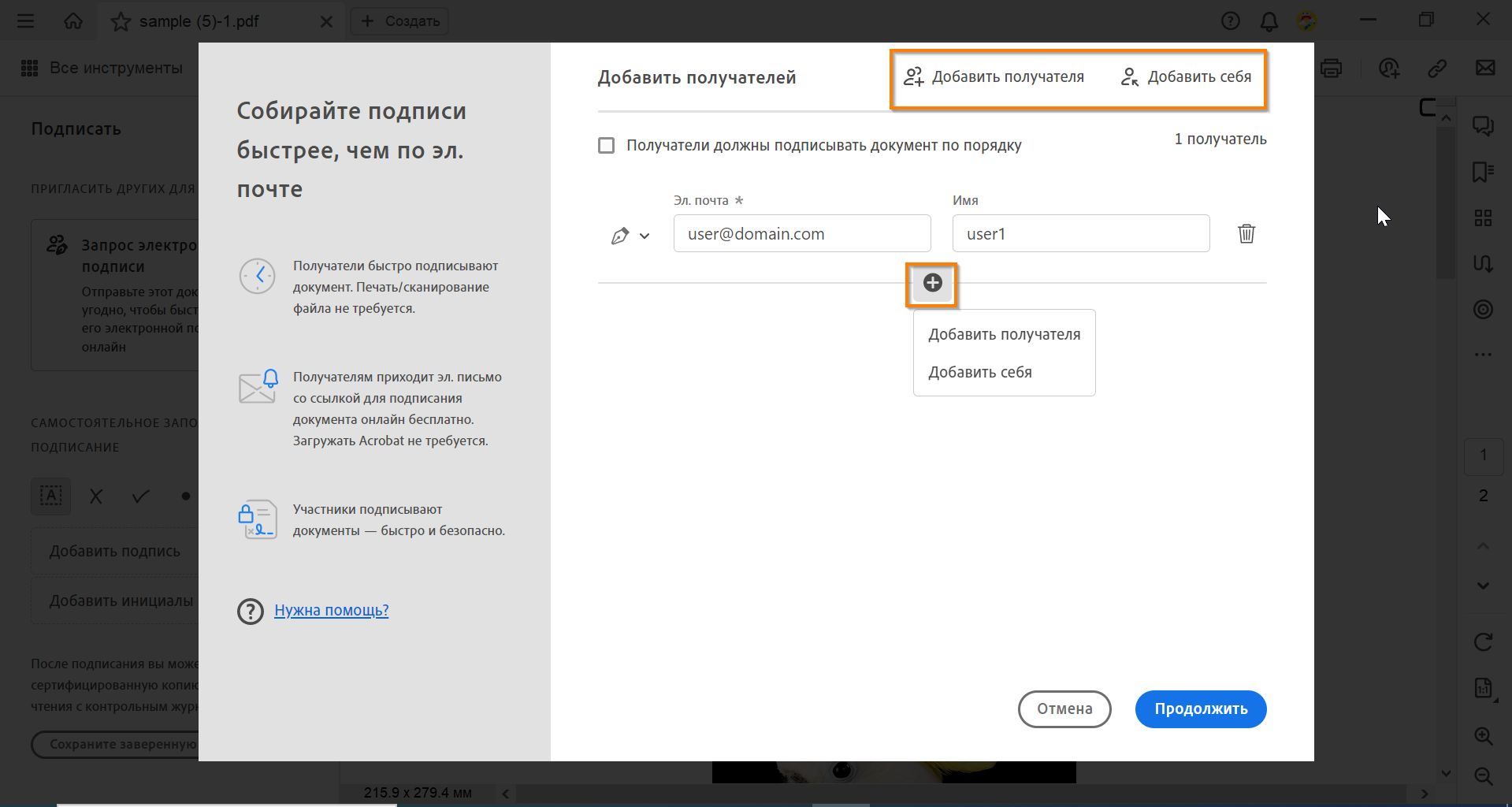This screenshot has width=1512, height=807.
Task: Click the email input field user@domain.com
Action: pos(801,233)
